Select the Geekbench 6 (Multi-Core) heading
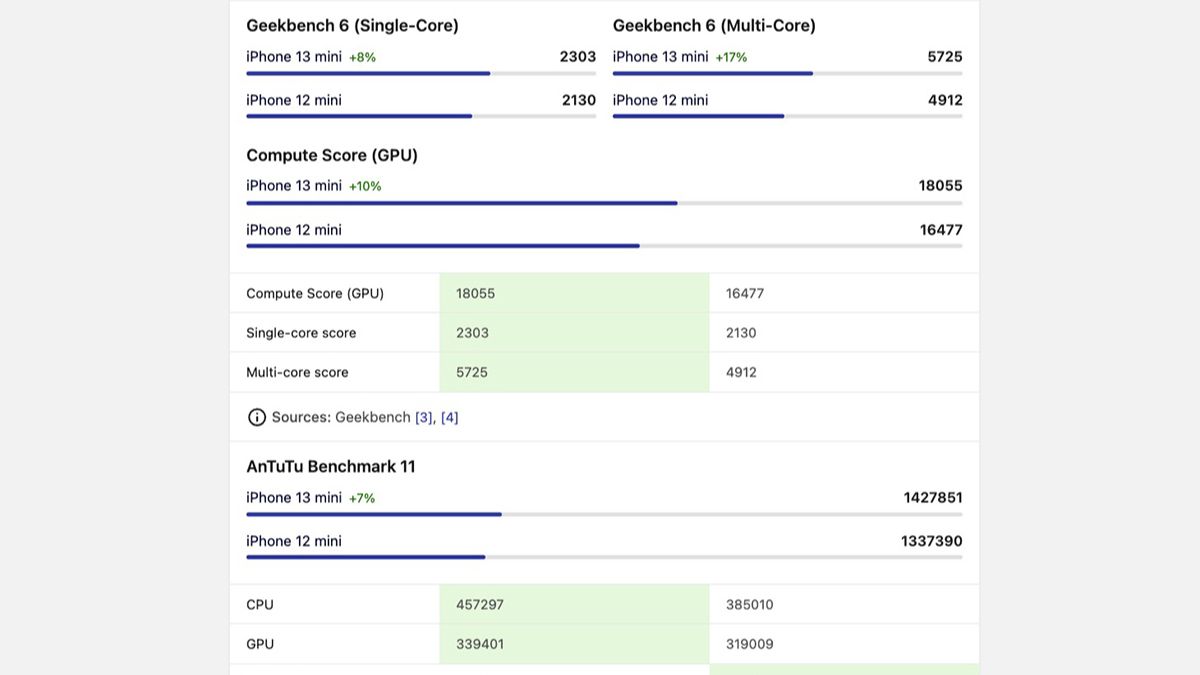The width and height of the screenshot is (1200, 675). (x=714, y=26)
